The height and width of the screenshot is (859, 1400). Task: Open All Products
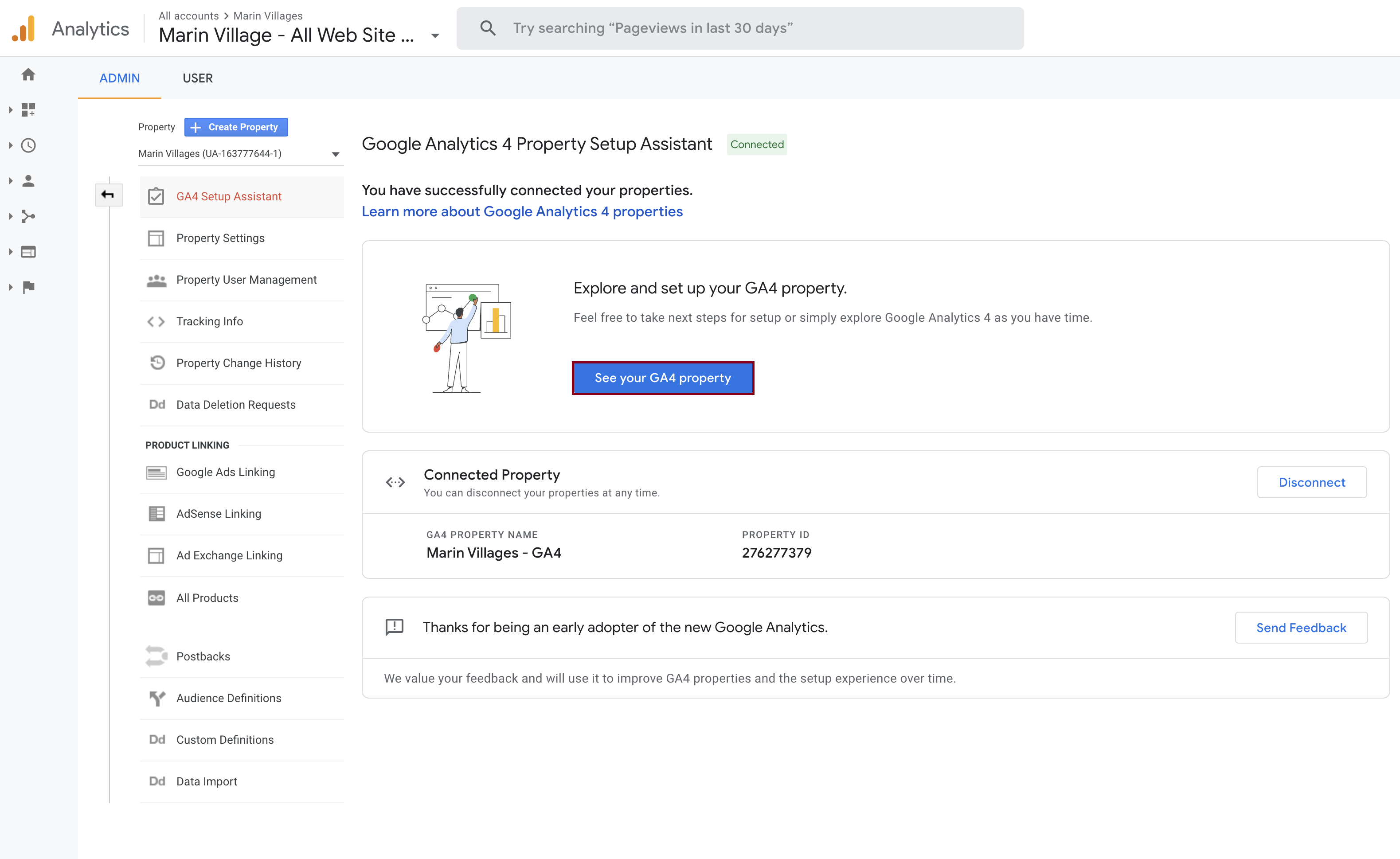click(242, 597)
